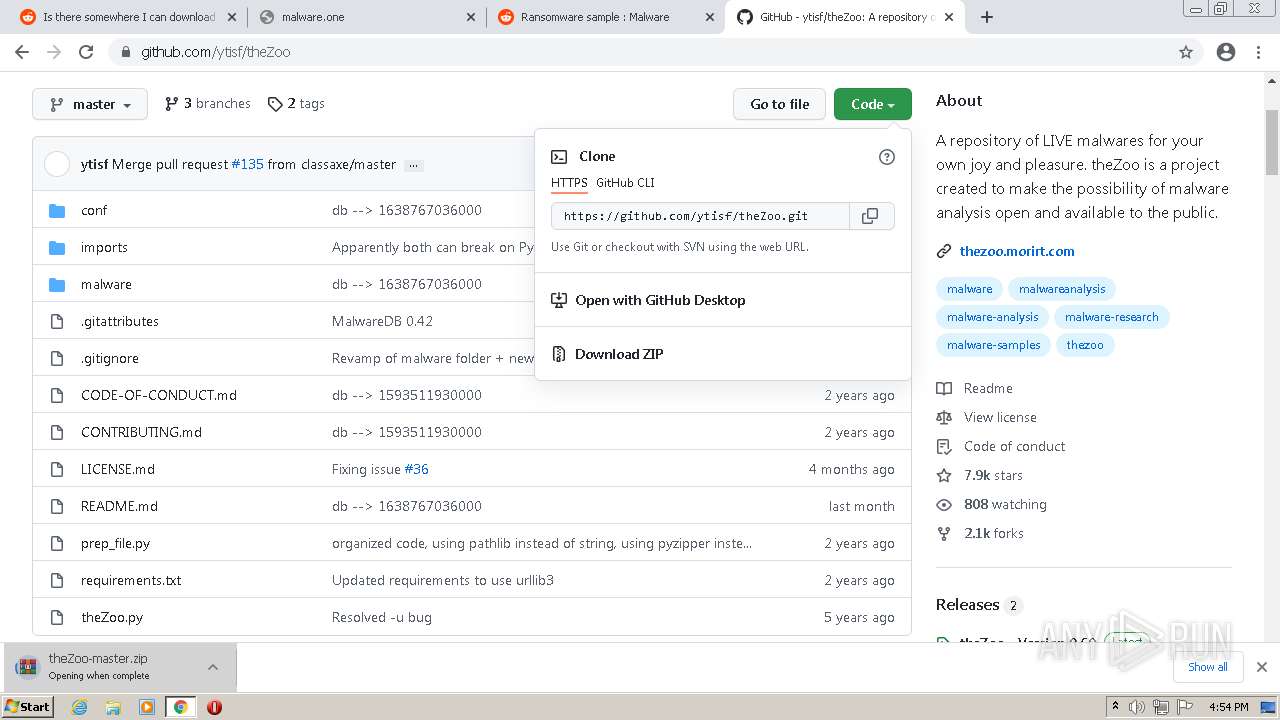Open a new browser tab
The image size is (1280, 720).
coord(987,17)
